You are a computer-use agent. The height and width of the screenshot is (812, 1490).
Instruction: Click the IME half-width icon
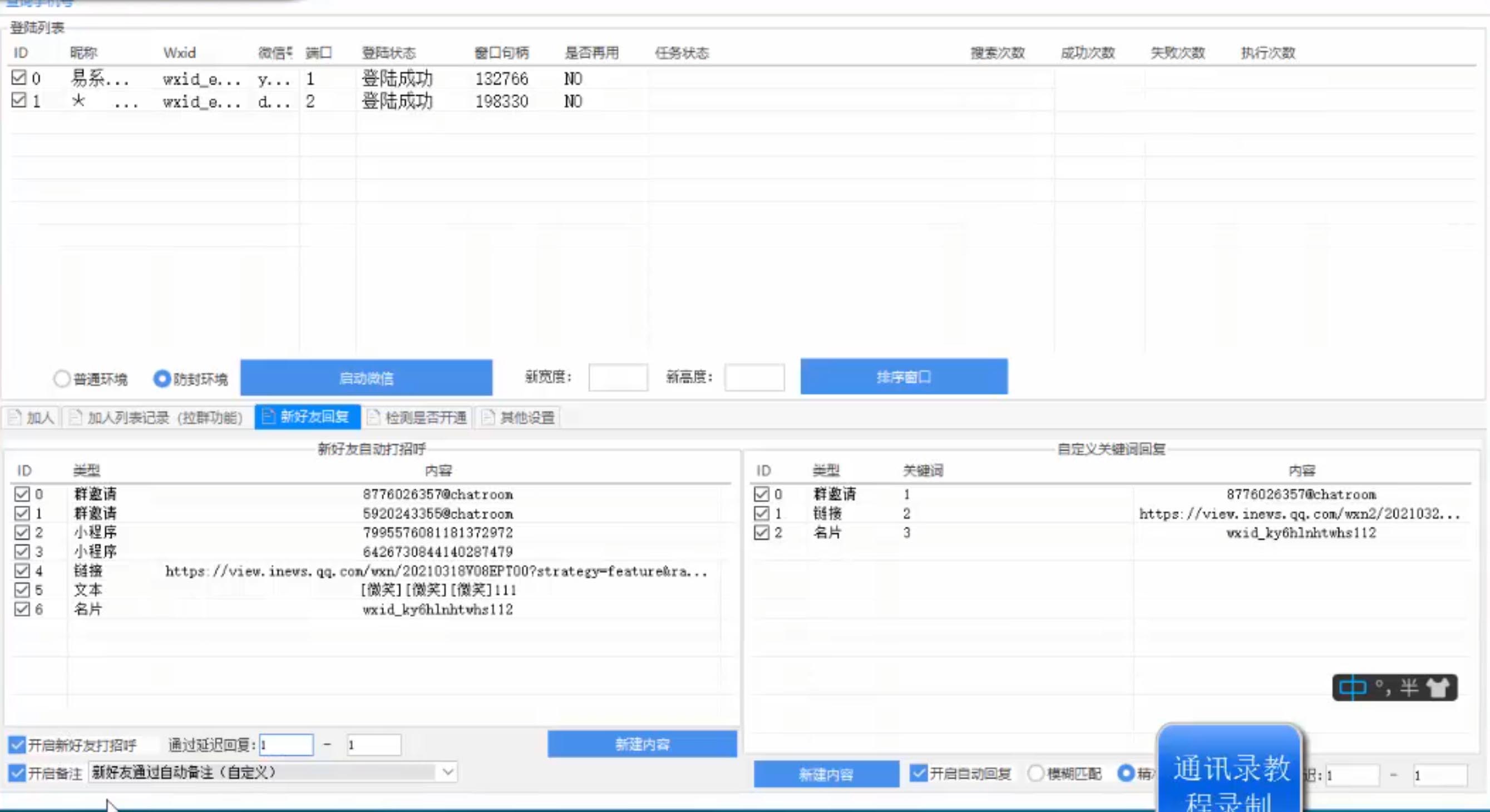click(1409, 687)
